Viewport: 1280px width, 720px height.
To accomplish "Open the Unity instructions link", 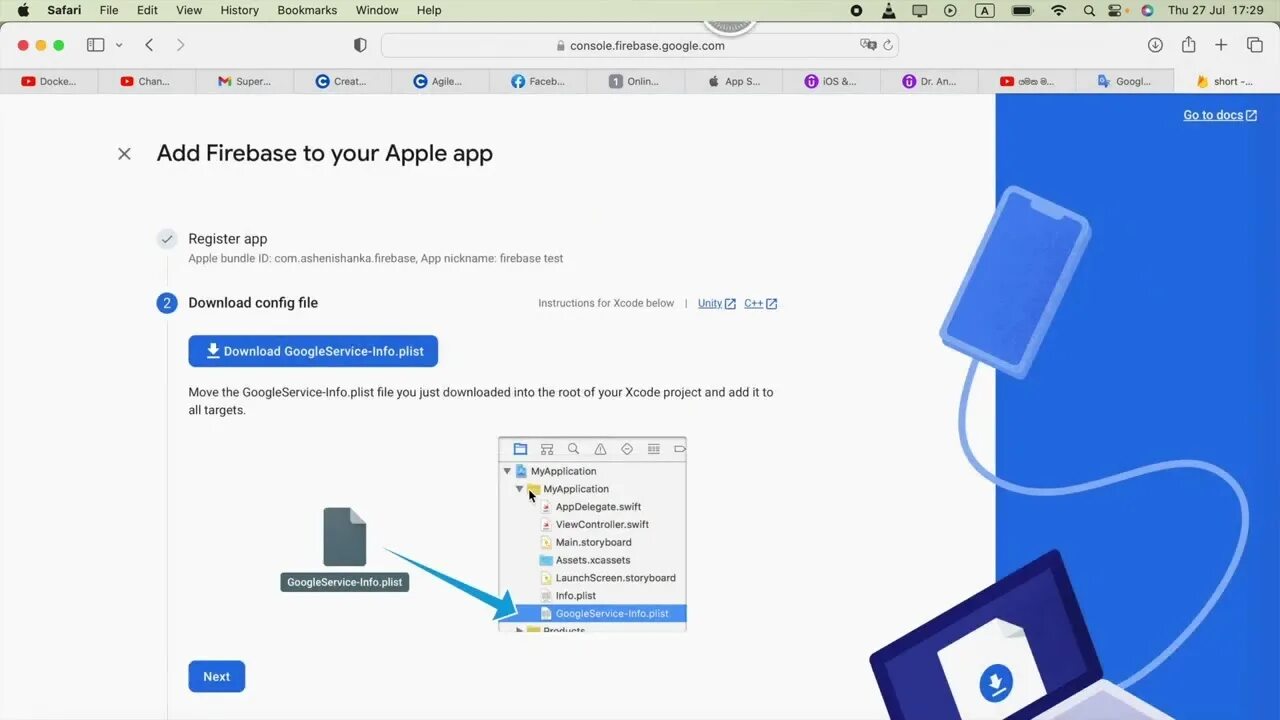I will click(716, 303).
